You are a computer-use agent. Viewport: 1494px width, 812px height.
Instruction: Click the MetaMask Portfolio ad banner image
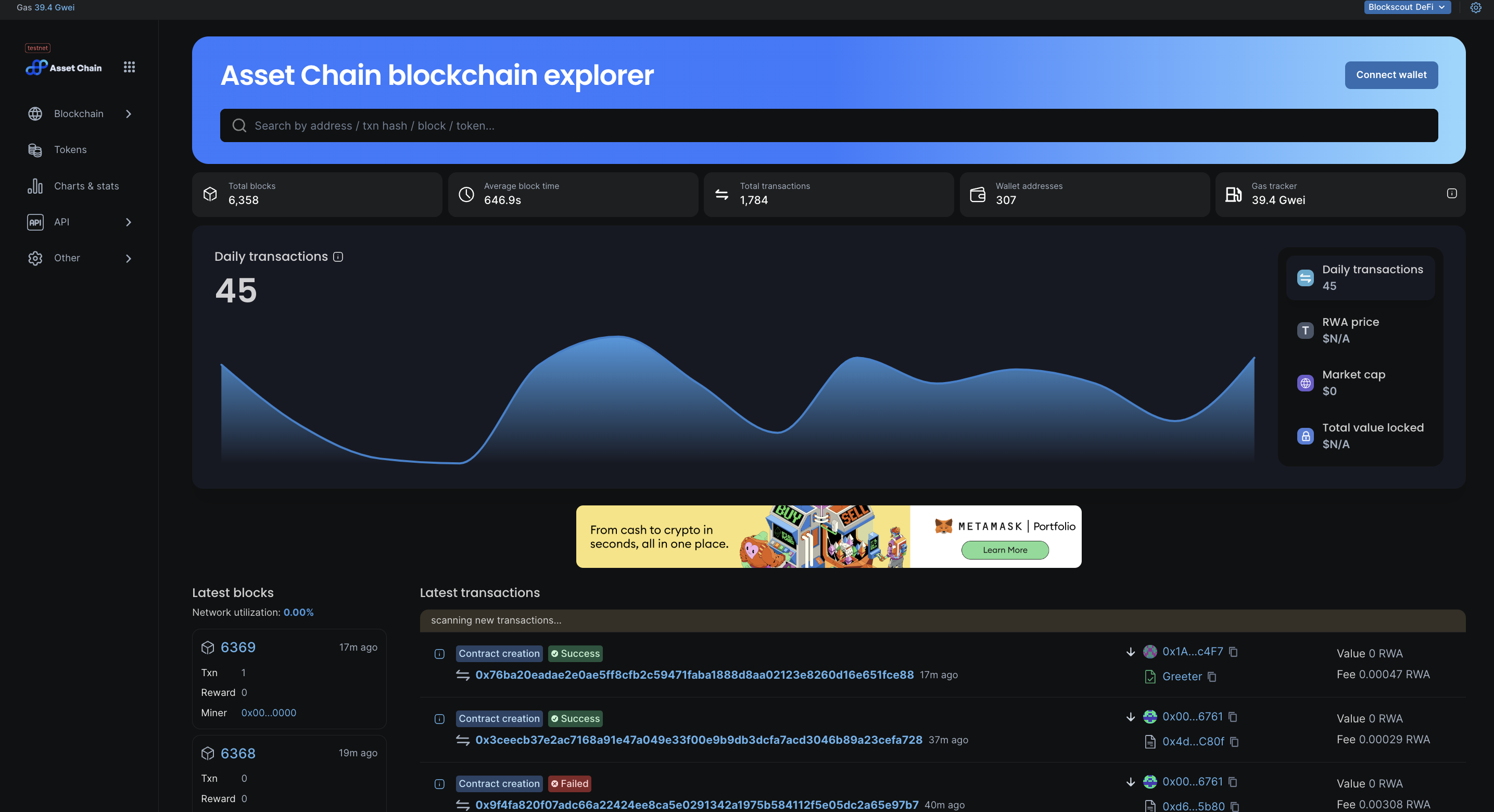[828, 537]
